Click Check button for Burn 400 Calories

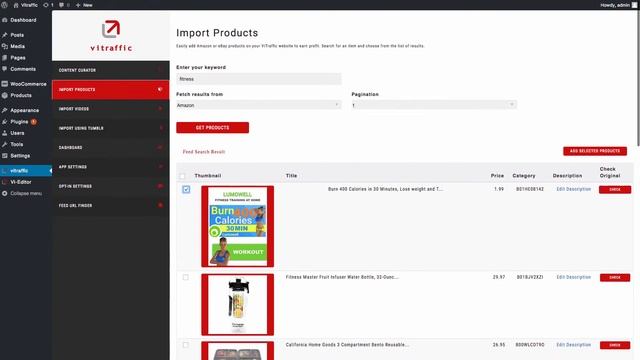(615, 189)
